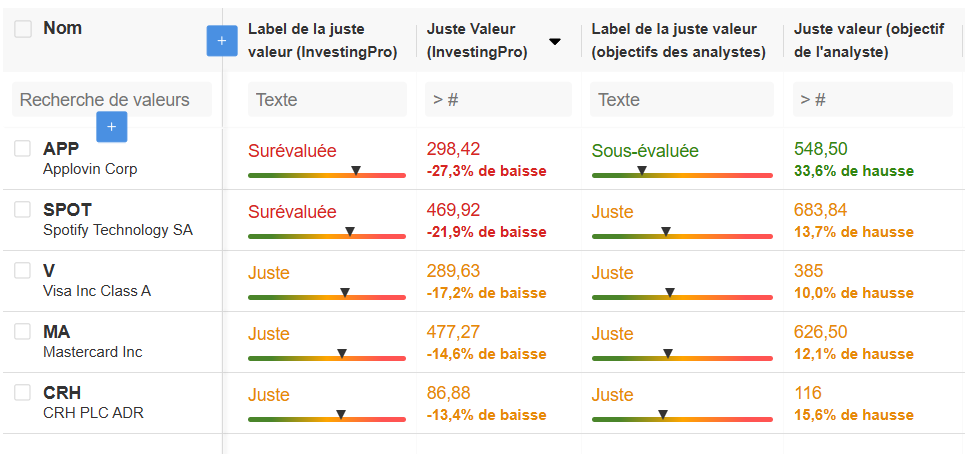This screenshot has width=965, height=454.
Task: Click the number filter under Juste Valeur InvestingPro
Action: click(x=498, y=99)
